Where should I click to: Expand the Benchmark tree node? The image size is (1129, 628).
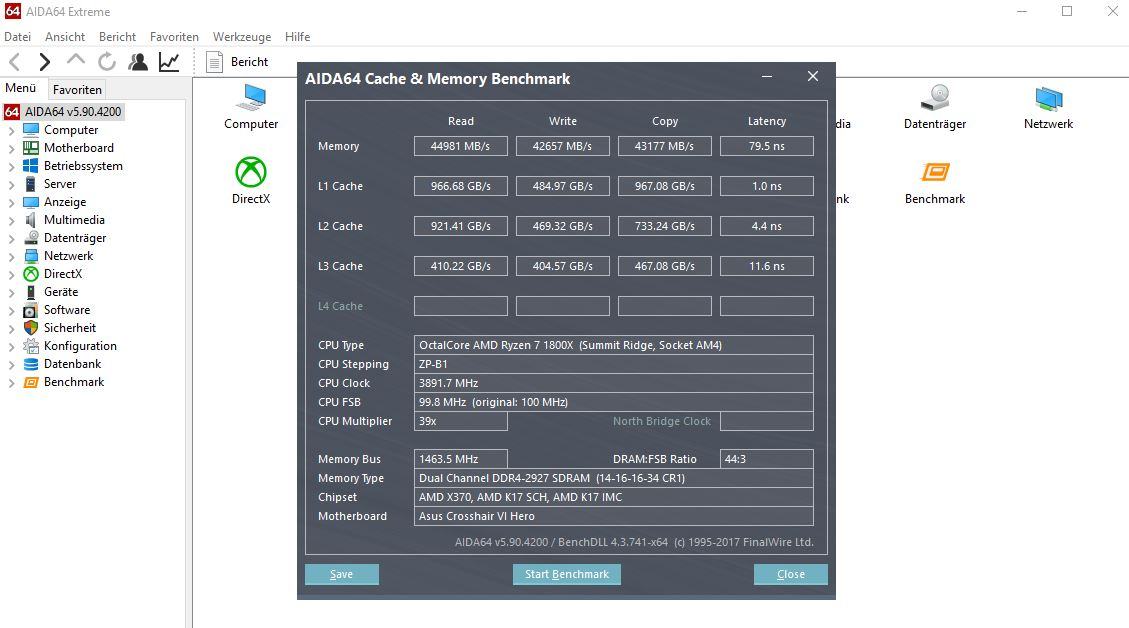coord(11,382)
